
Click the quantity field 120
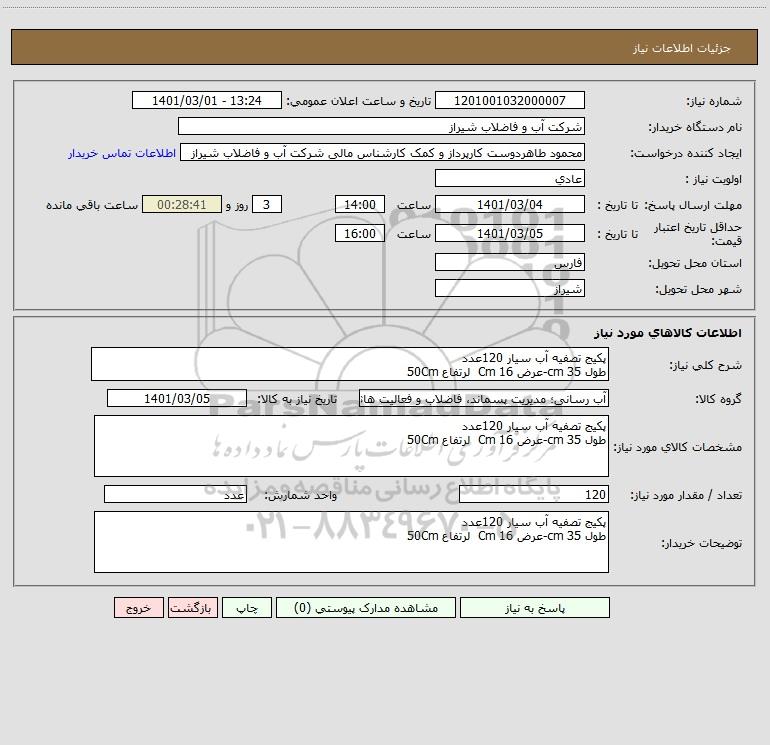tap(534, 495)
